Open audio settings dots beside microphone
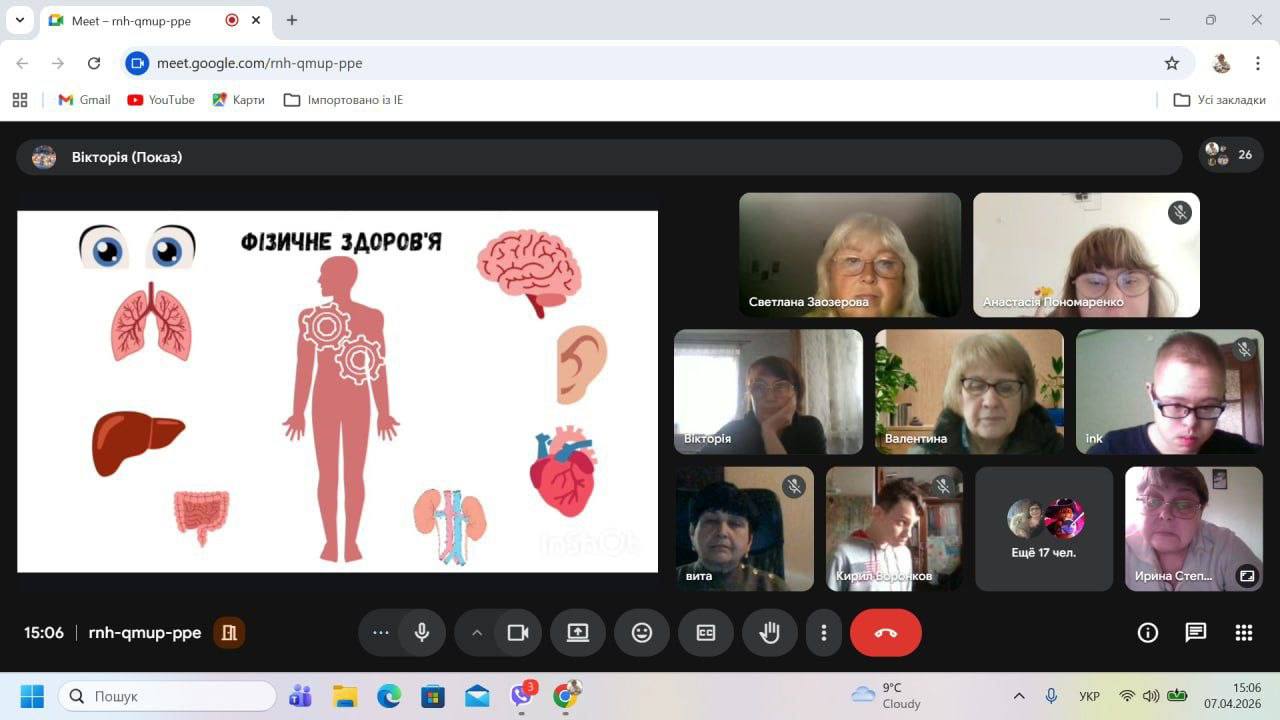 (381, 633)
